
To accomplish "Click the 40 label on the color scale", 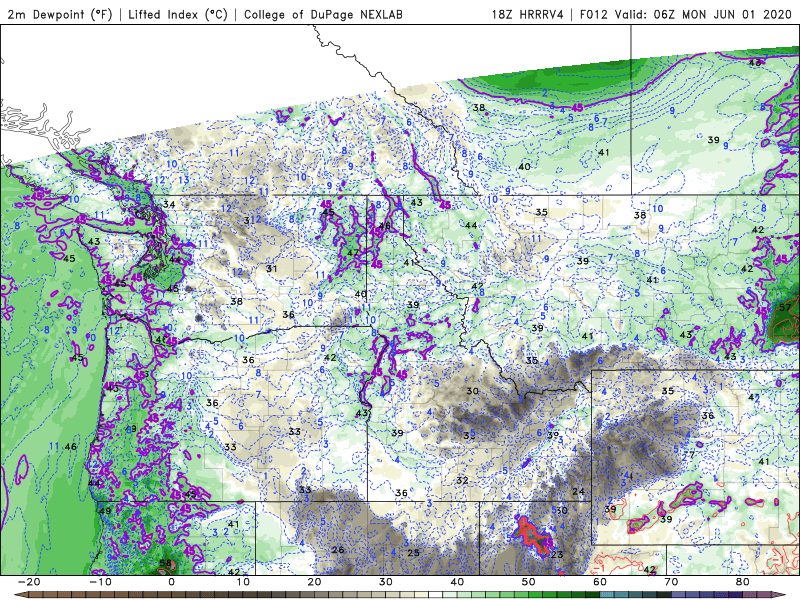I will [x=457, y=582].
